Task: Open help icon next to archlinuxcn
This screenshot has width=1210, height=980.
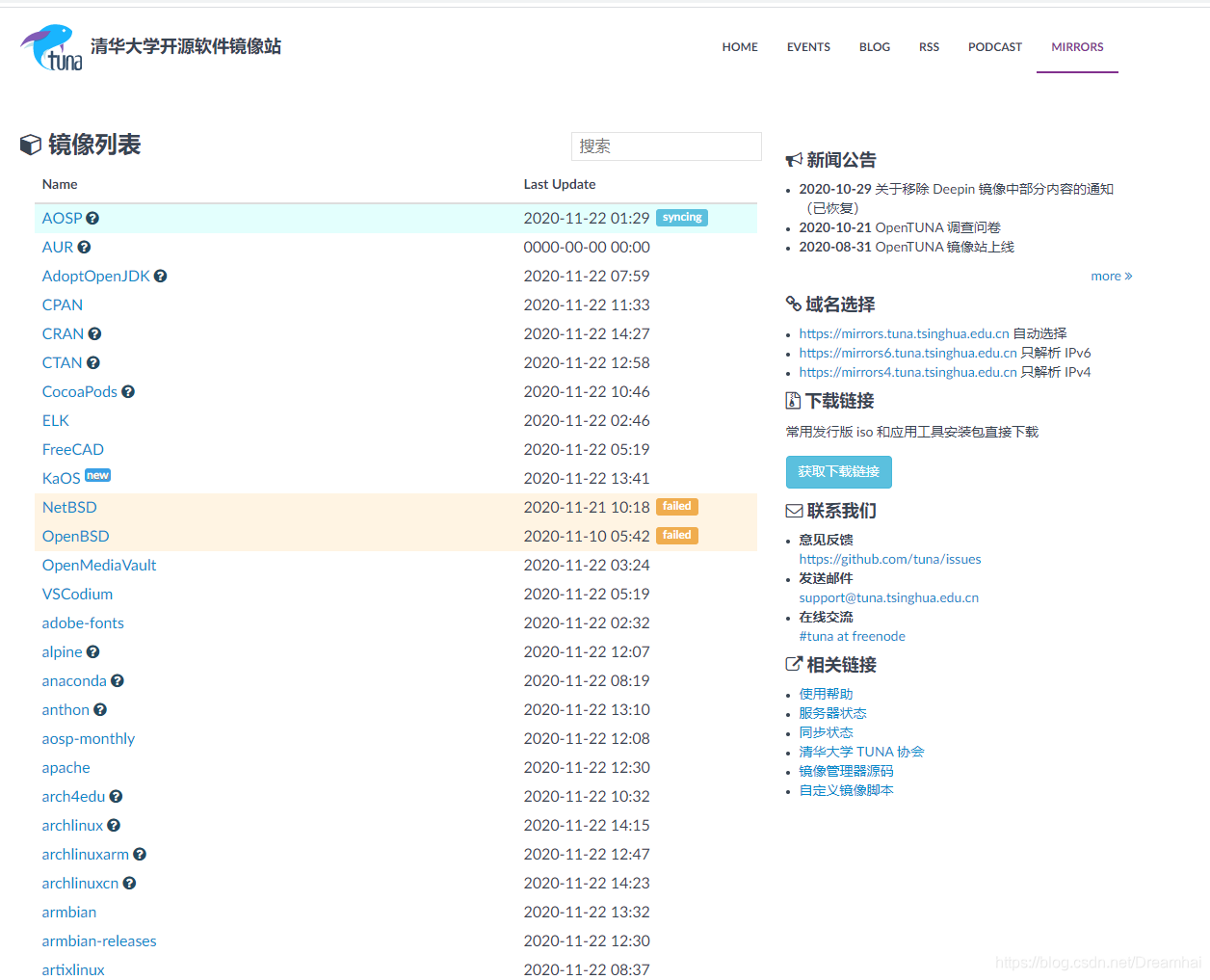Action: 129,884
